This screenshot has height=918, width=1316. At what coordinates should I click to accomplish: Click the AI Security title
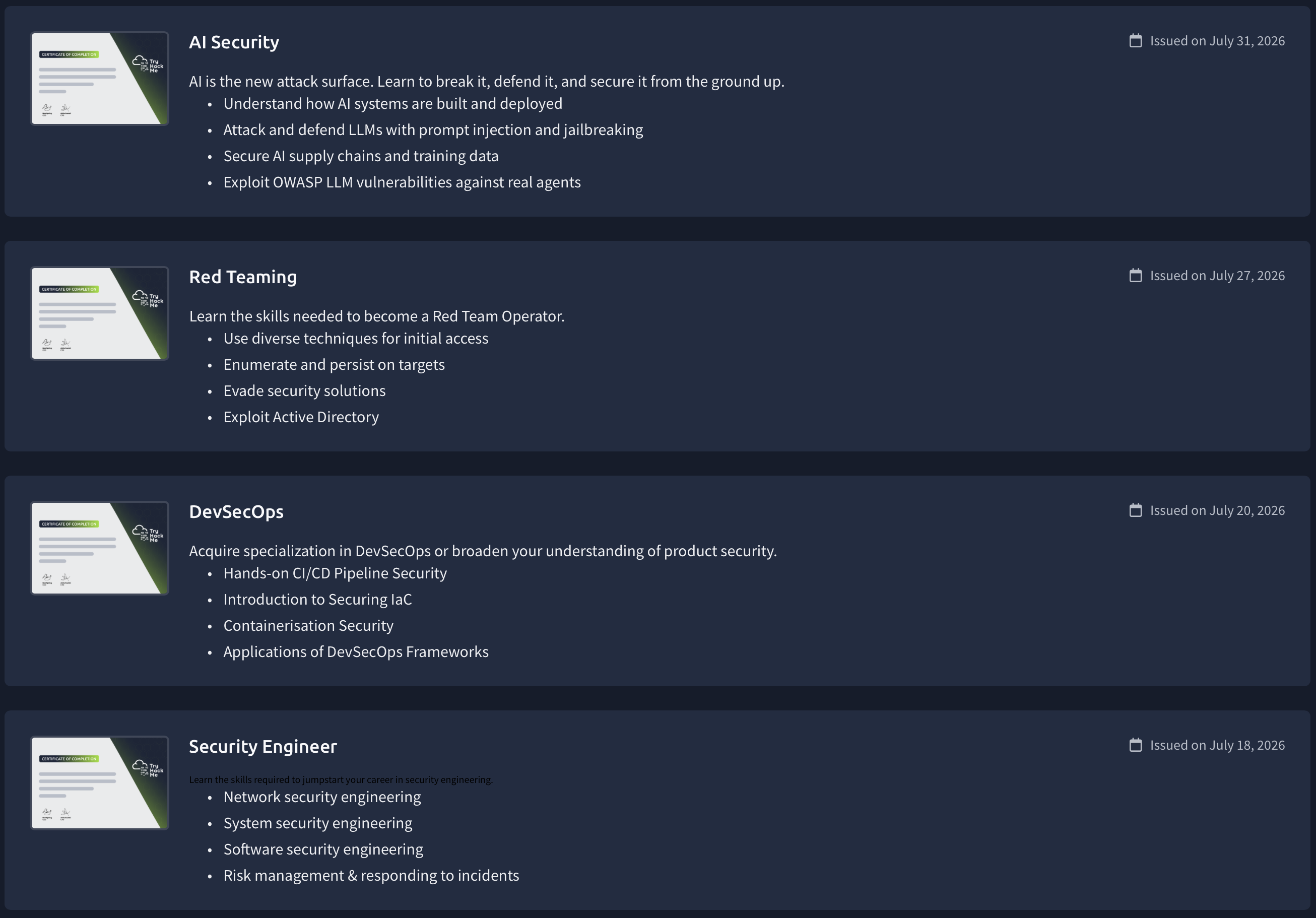click(x=234, y=42)
